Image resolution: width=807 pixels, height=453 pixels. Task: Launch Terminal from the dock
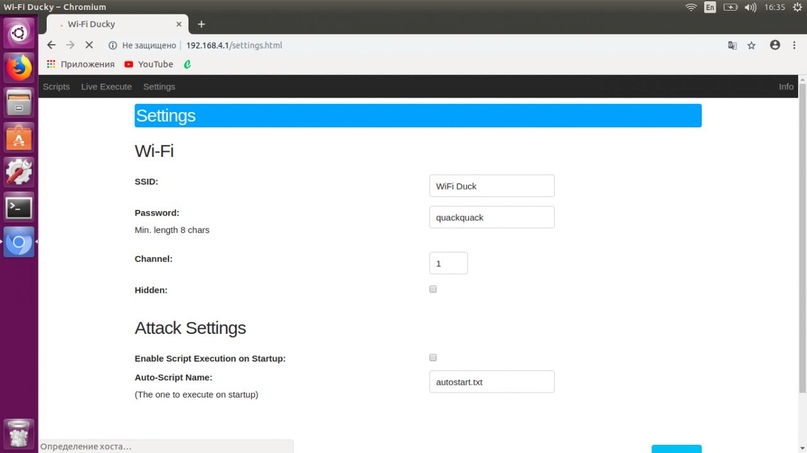click(19, 207)
